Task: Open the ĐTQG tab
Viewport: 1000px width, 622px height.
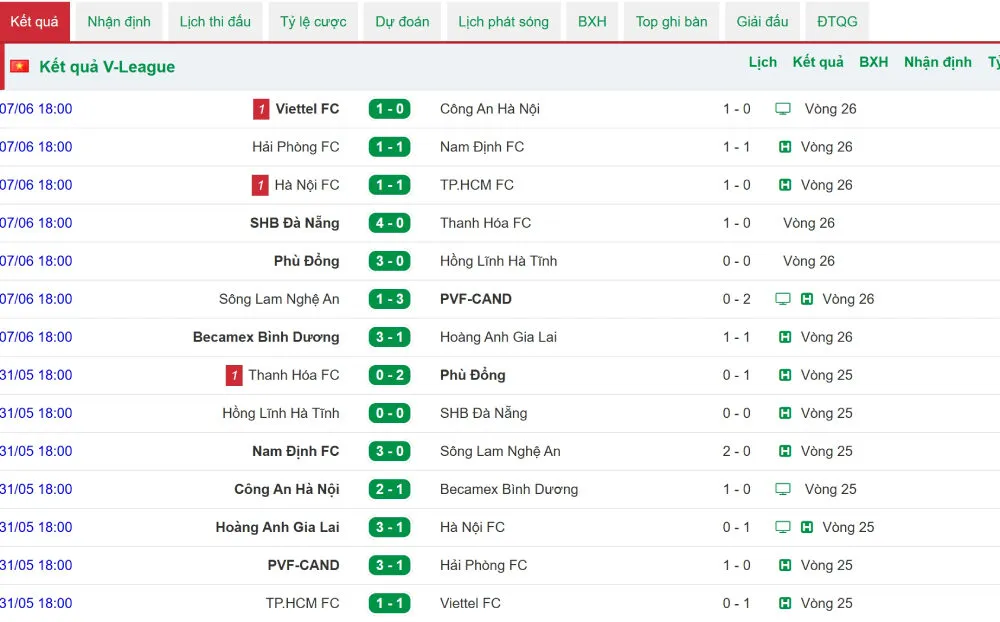Action: [x=837, y=22]
